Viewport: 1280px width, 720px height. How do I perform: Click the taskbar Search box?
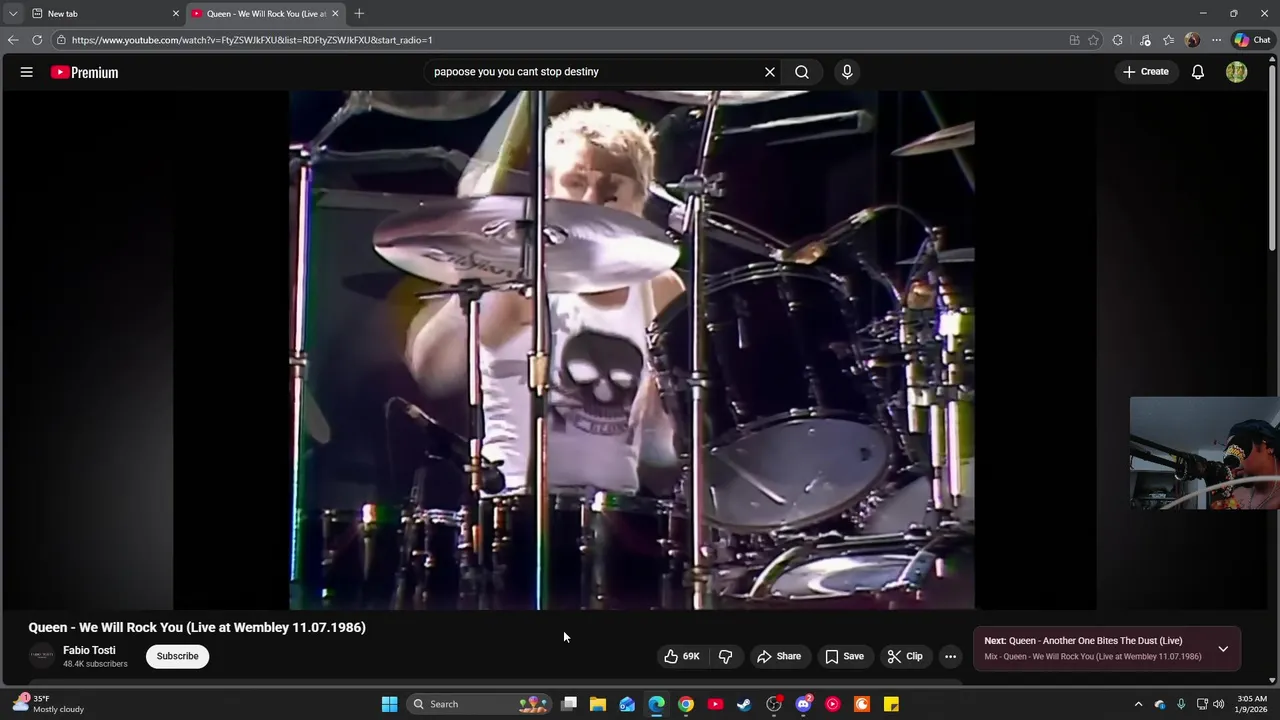[x=480, y=704]
